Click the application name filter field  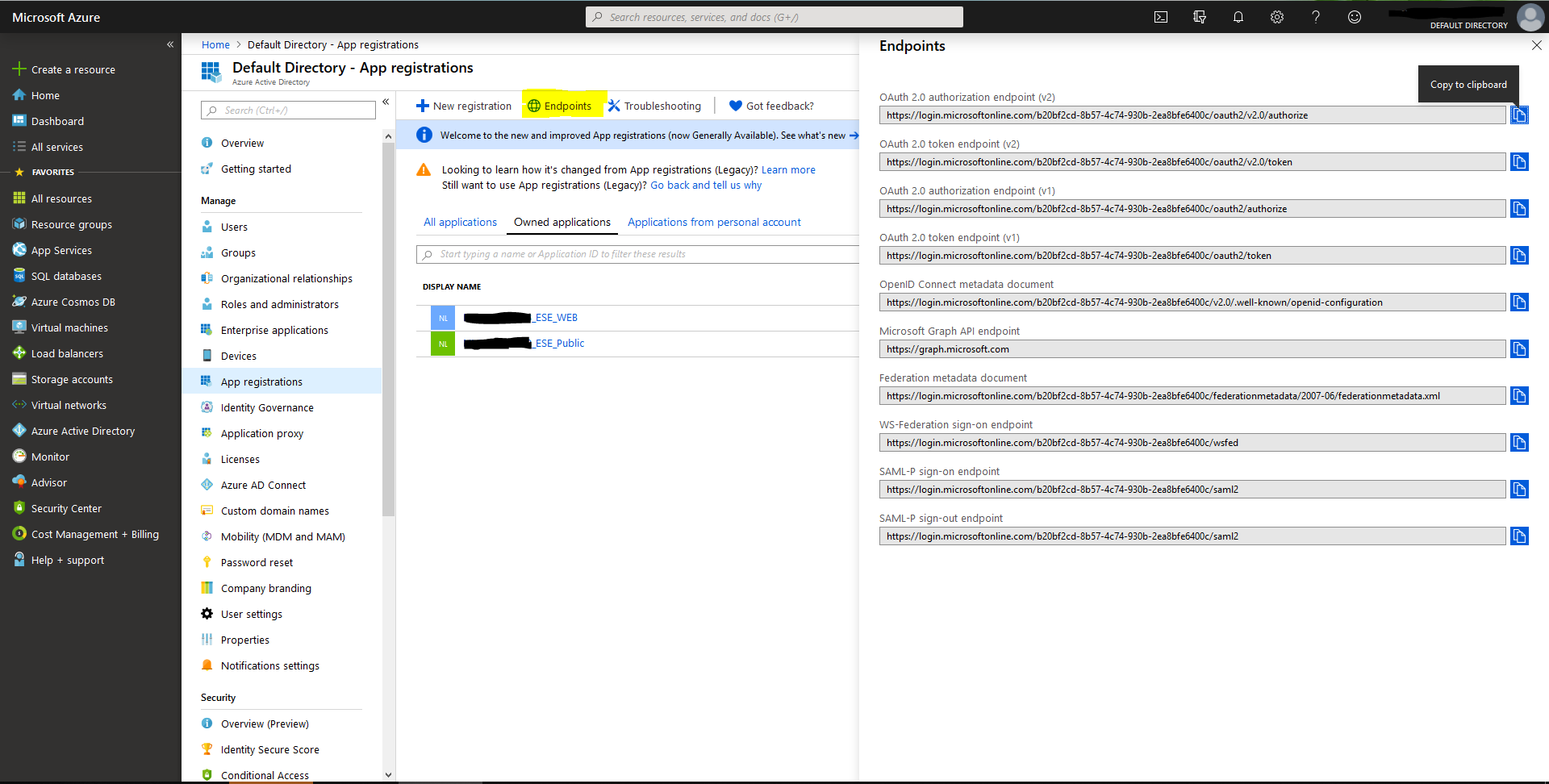coord(637,254)
